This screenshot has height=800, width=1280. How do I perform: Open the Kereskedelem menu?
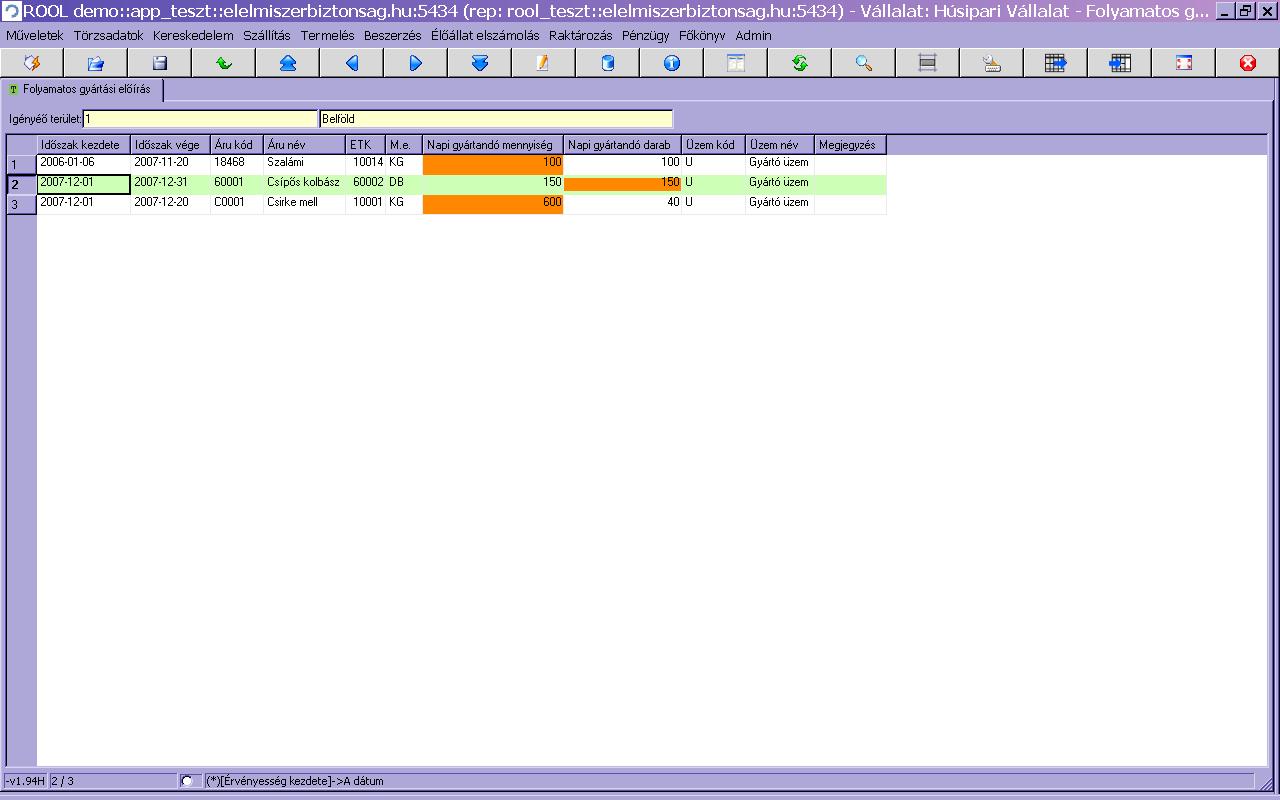(193, 35)
